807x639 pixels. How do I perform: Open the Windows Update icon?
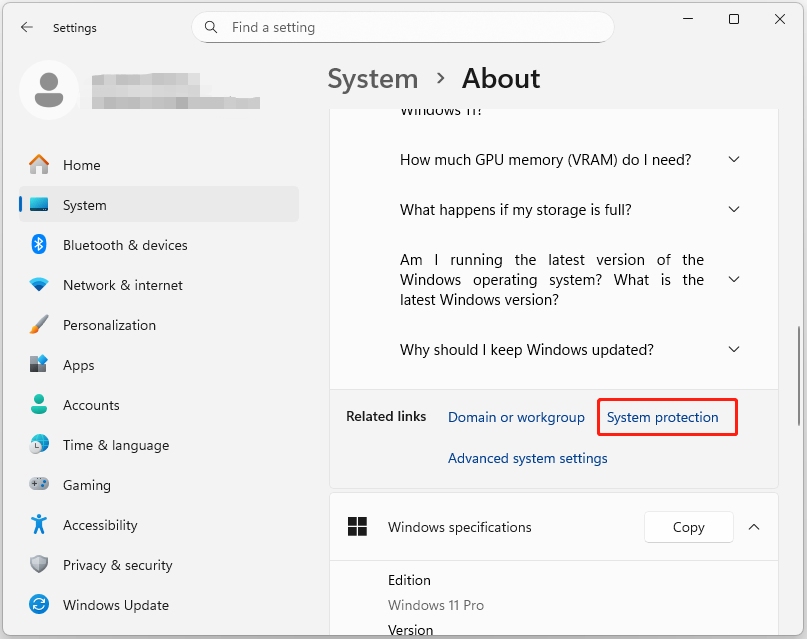tap(39, 605)
